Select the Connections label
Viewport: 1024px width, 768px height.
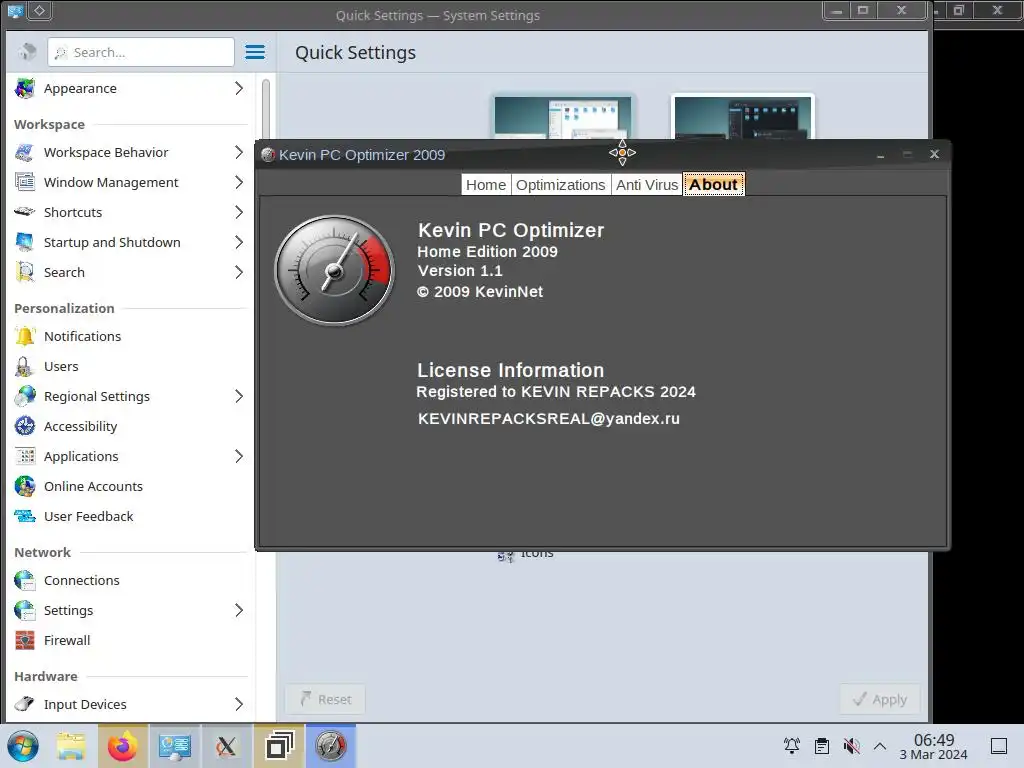click(x=82, y=581)
